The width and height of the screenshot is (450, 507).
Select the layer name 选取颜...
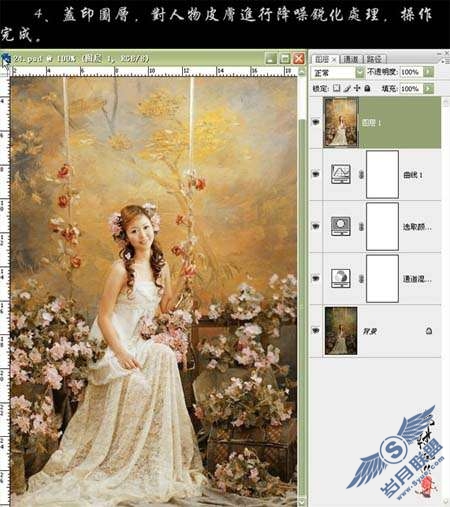tap(417, 227)
